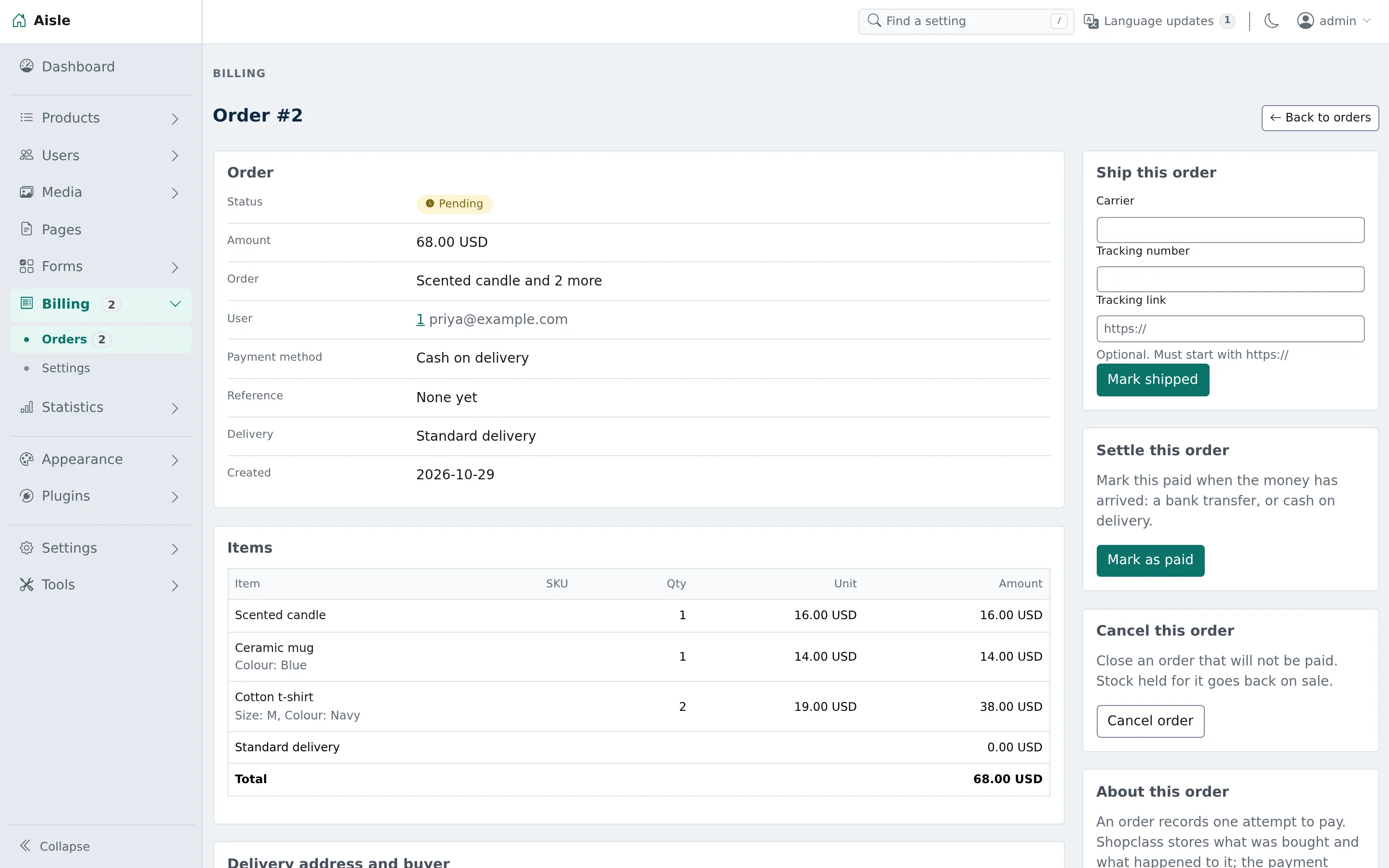Image resolution: width=1389 pixels, height=868 pixels.
Task: Expand the Products submenu chevron
Action: pyautogui.click(x=175, y=119)
